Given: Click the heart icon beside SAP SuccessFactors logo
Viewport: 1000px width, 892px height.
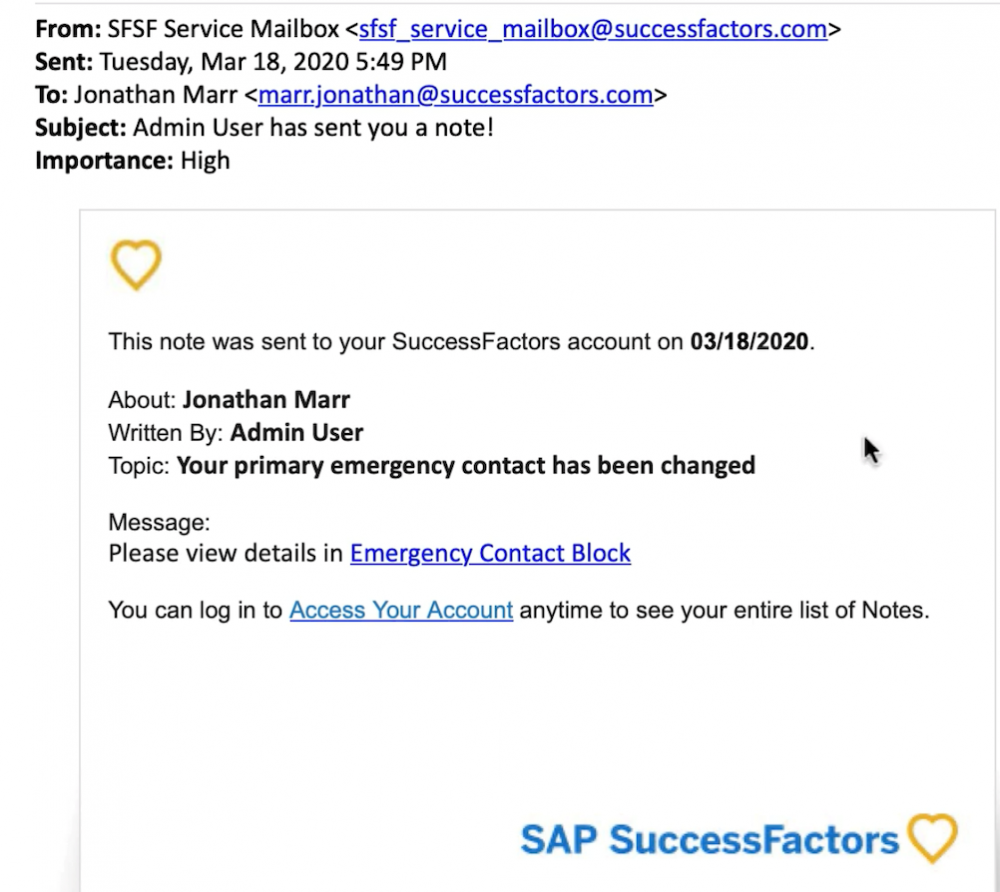Looking at the screenshot, I should click(932, 838).
